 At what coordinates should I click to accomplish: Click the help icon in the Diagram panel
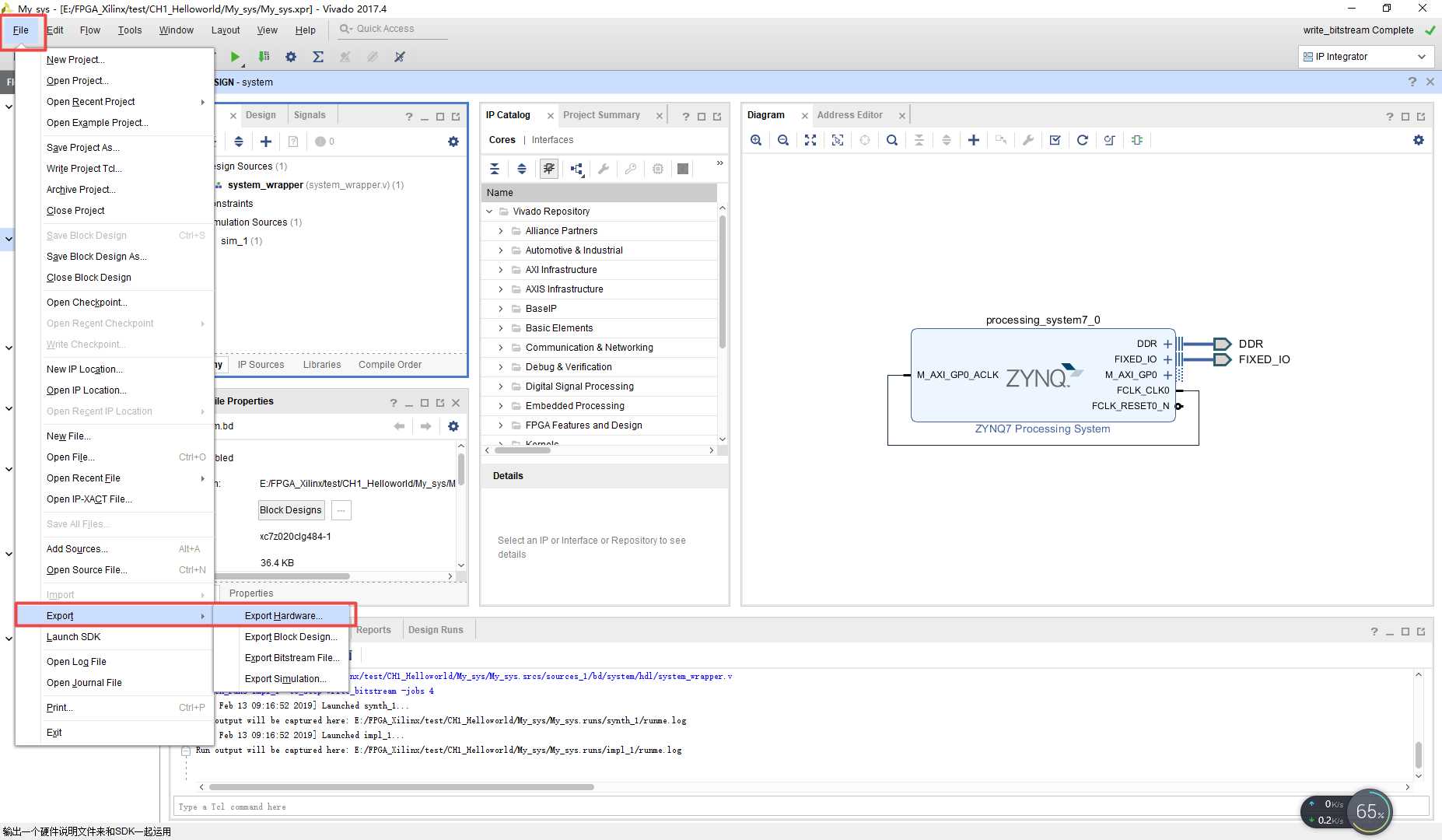(x=1390, y=117)
